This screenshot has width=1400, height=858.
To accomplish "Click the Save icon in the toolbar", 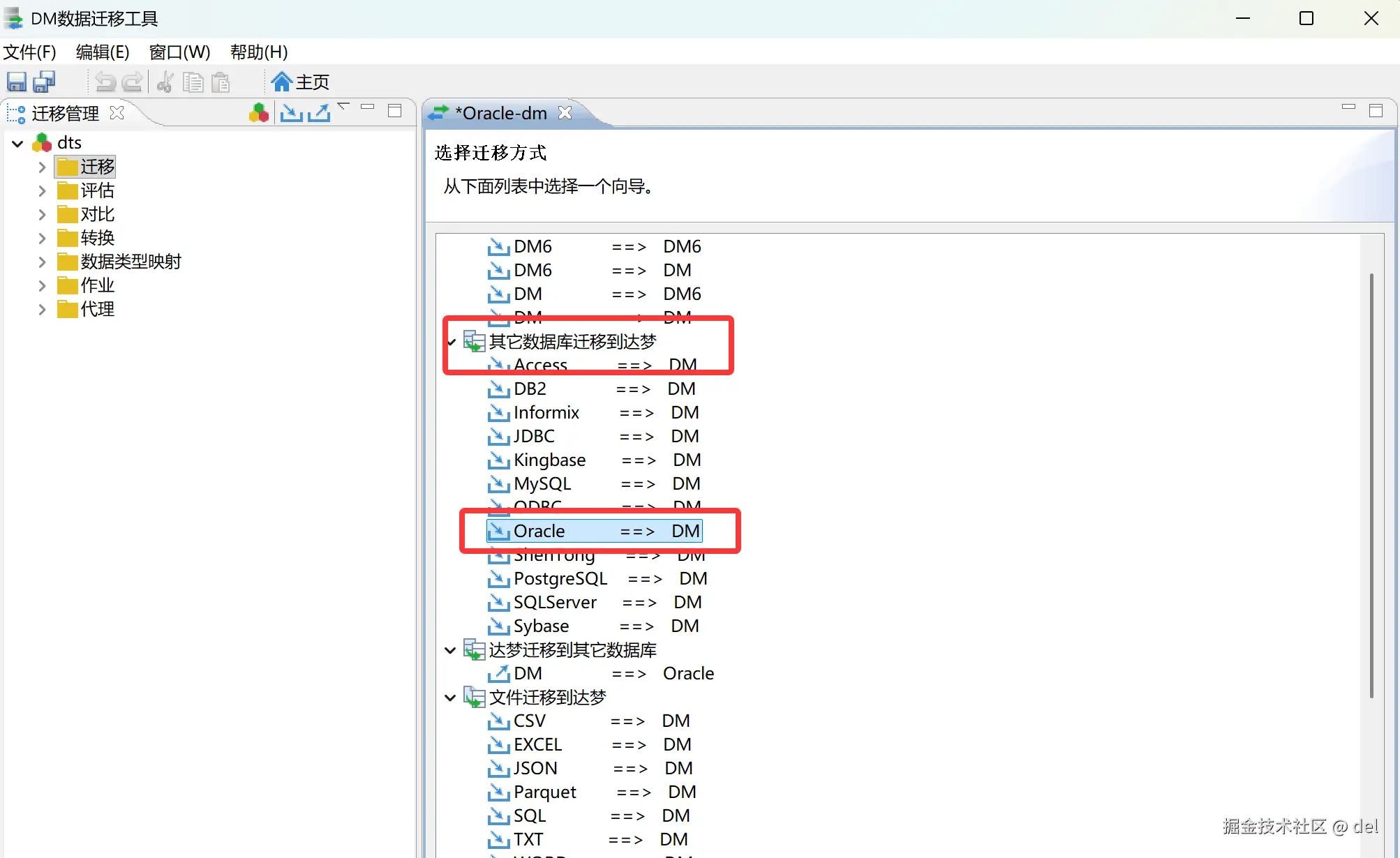I will 17,82.
